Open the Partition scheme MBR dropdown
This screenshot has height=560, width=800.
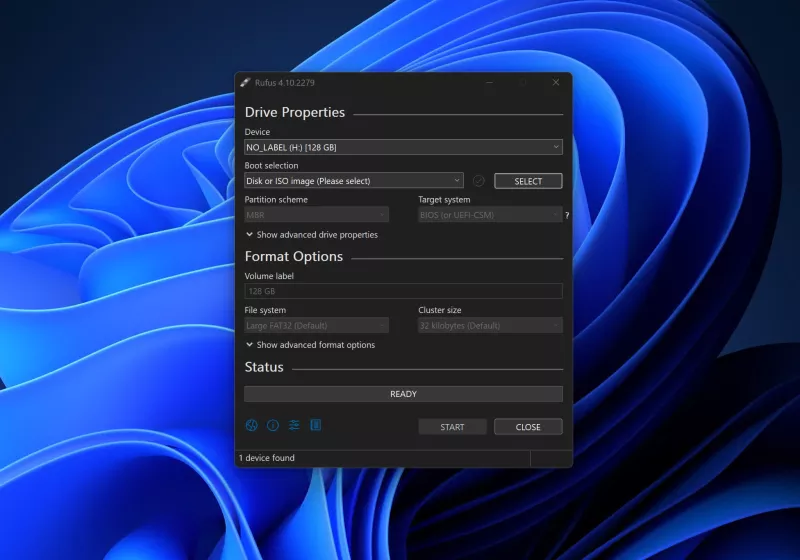pos(316,215)
